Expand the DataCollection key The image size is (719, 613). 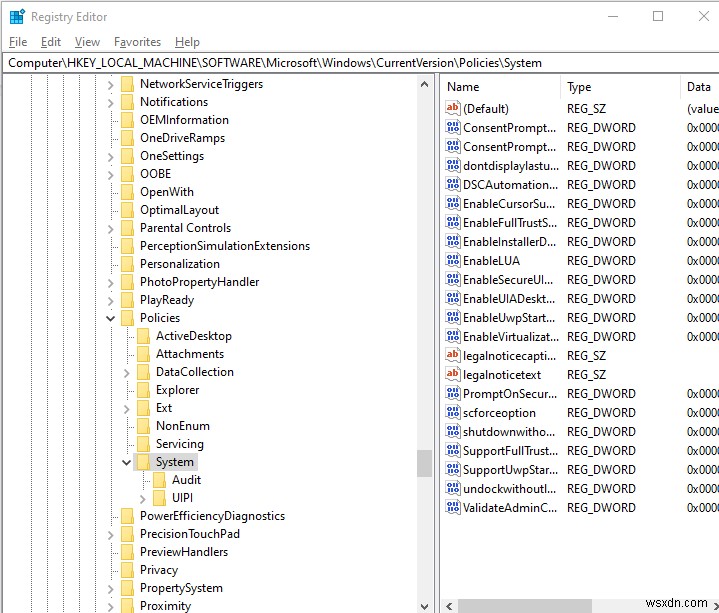pyautogui.click(x=127, y=373)
